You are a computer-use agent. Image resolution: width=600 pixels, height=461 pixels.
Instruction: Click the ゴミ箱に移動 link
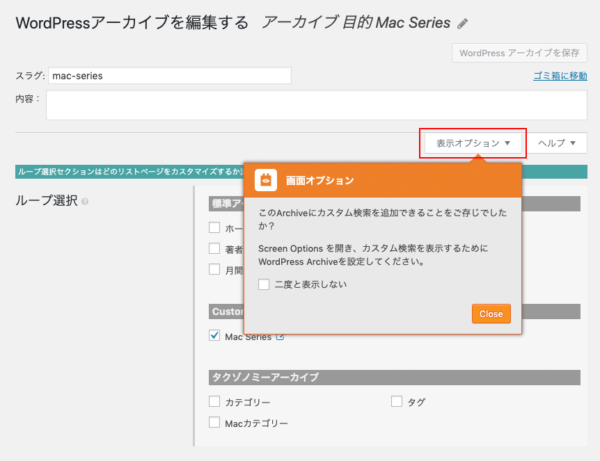coord(560,76)
